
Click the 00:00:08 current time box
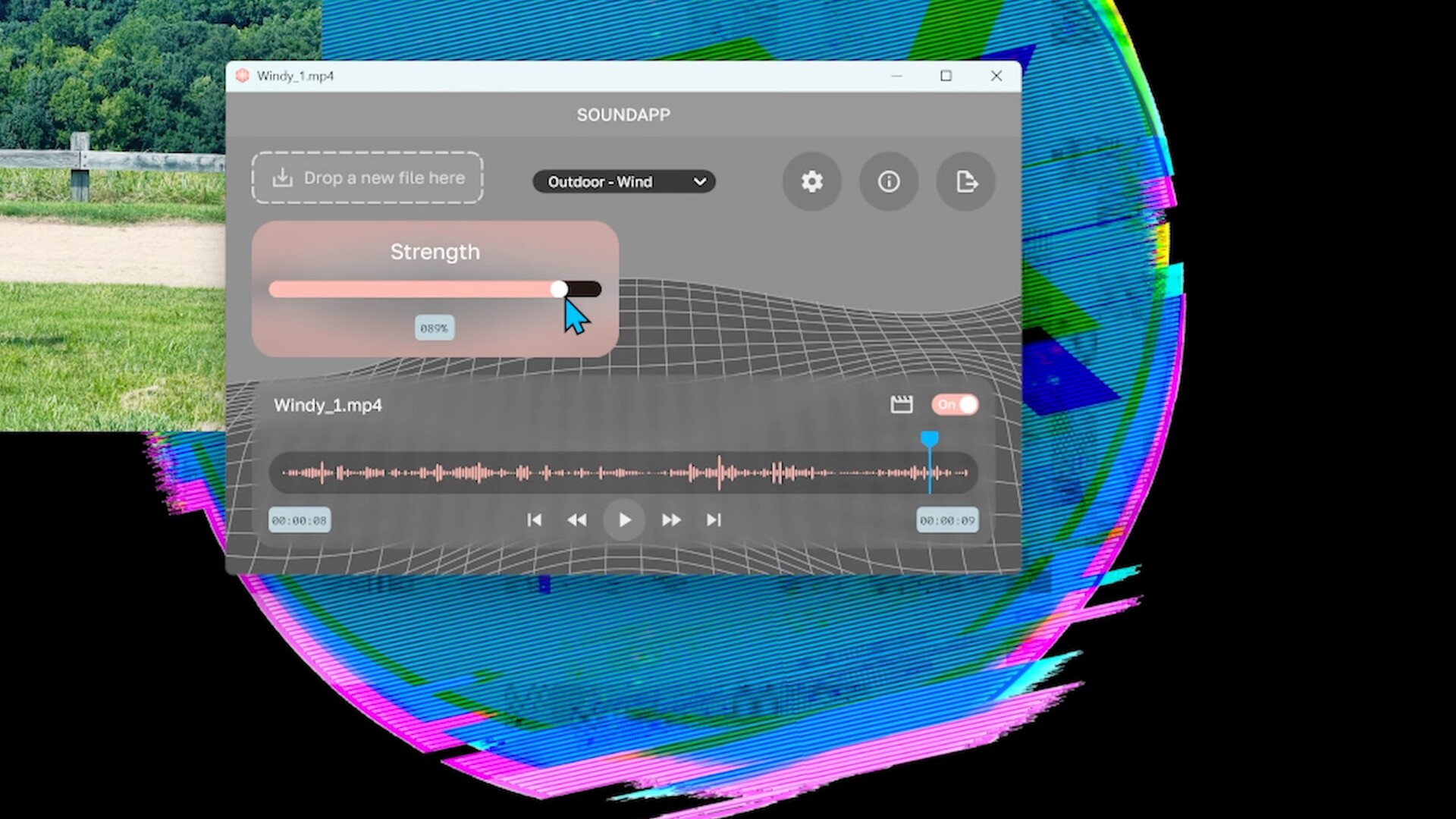tap(300, 521)
